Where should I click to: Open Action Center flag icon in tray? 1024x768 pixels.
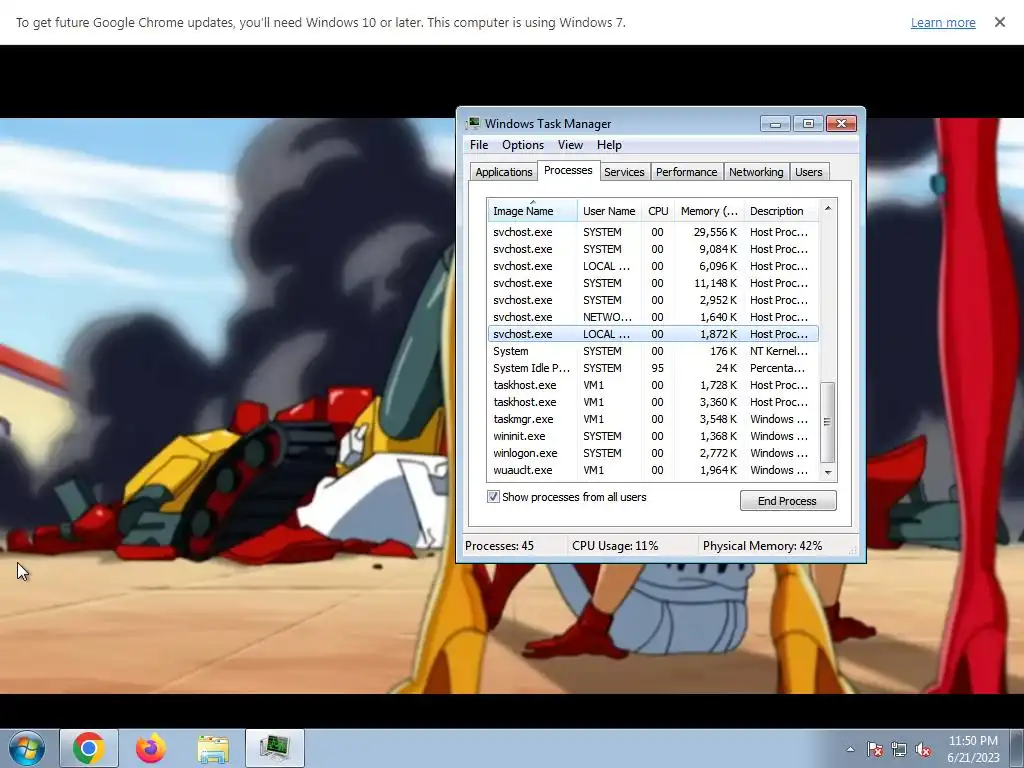pos(874,749)
